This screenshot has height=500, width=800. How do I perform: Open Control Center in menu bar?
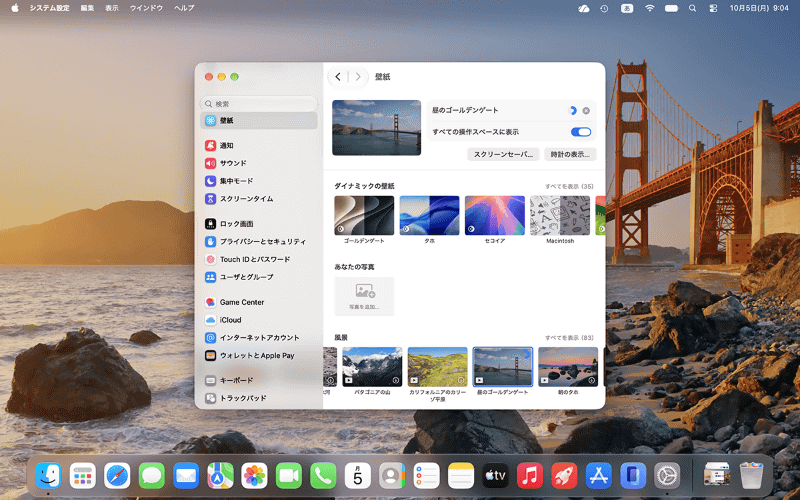713,8
